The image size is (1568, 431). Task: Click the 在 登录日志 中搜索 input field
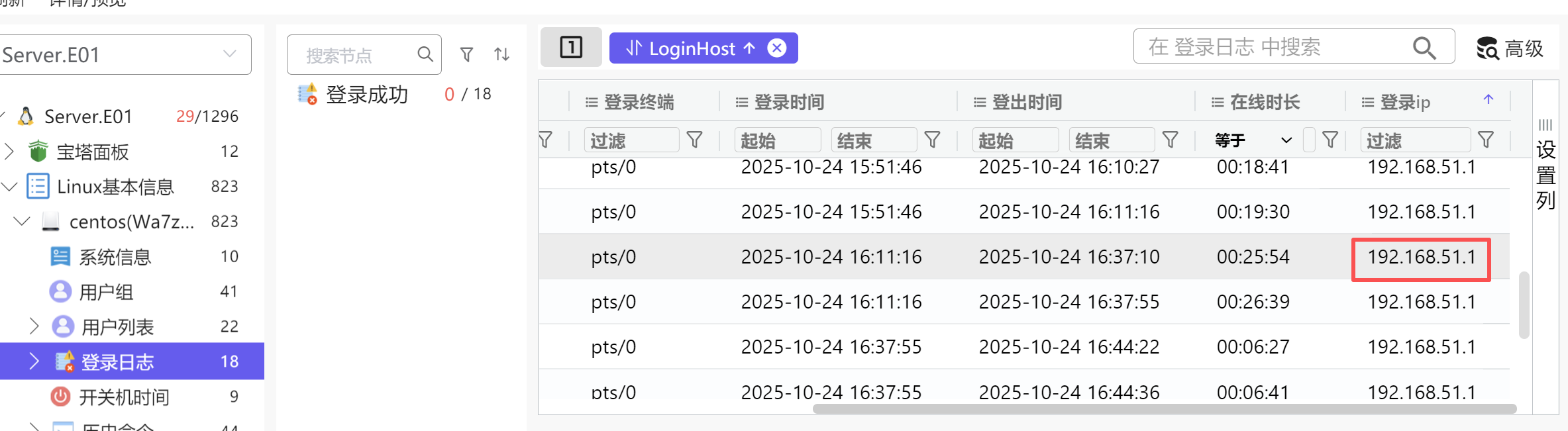(x=1272, y=48)
